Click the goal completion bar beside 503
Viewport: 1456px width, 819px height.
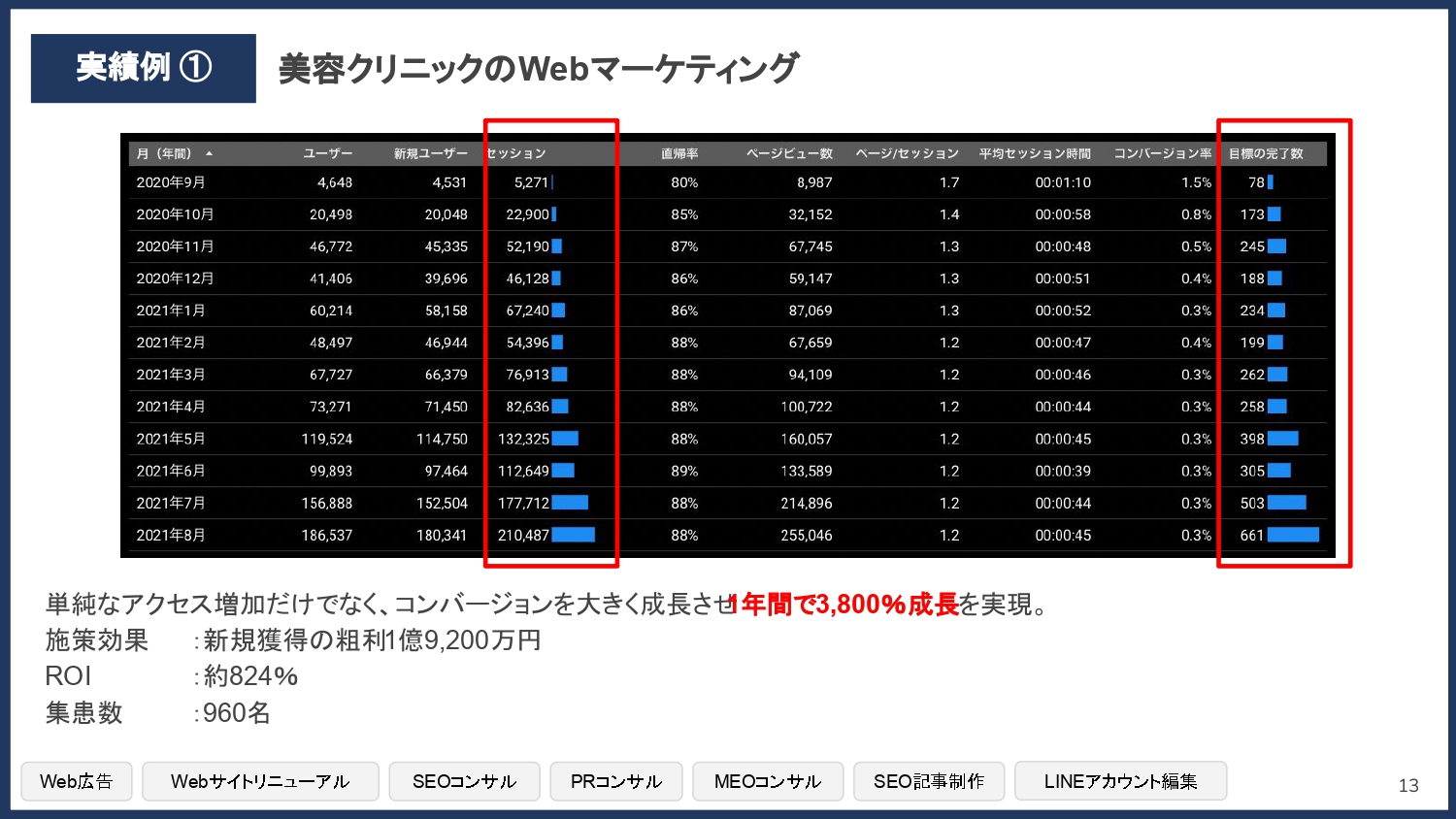1287,503
